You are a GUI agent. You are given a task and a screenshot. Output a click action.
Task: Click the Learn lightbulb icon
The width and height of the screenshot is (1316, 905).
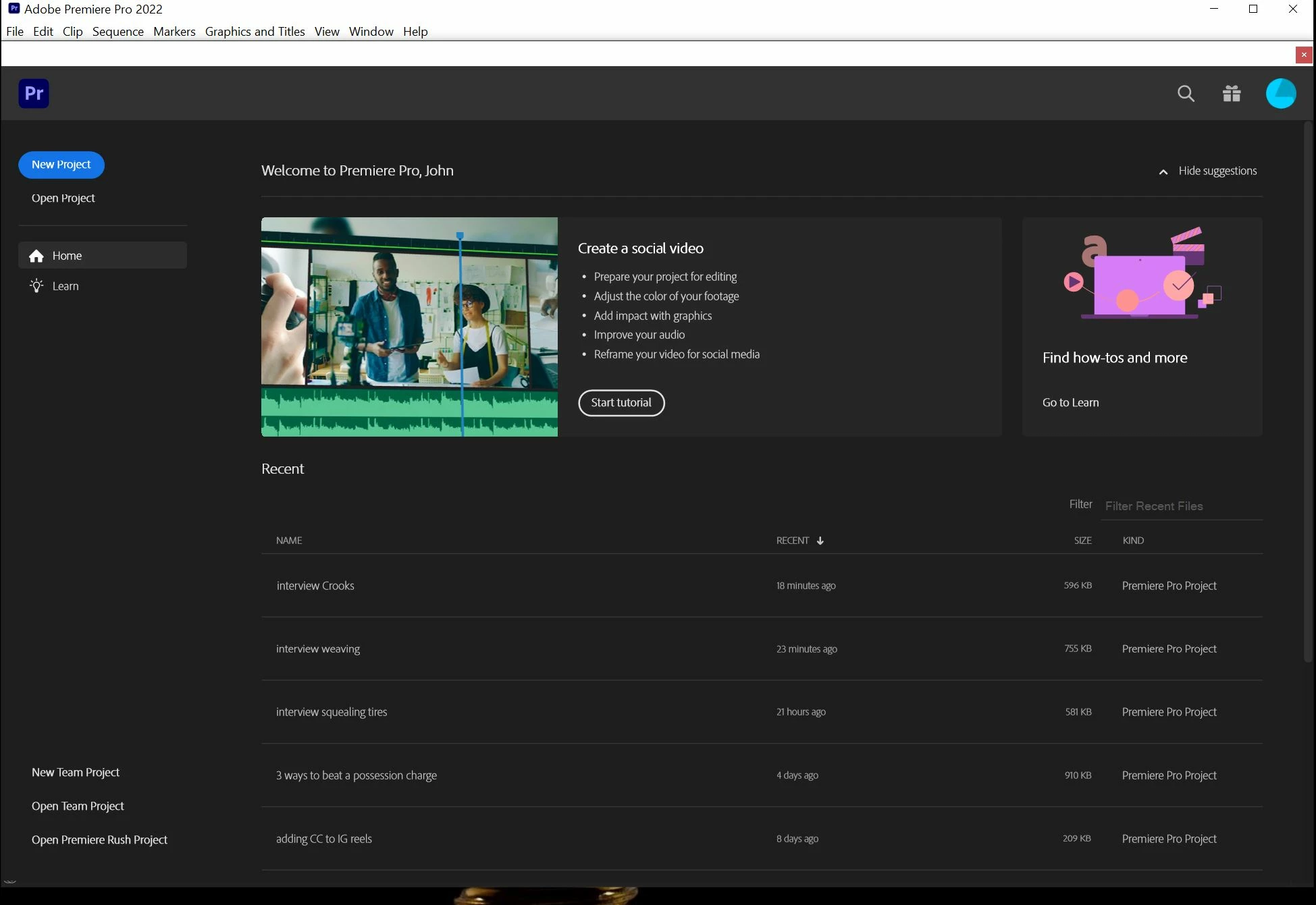36,286
